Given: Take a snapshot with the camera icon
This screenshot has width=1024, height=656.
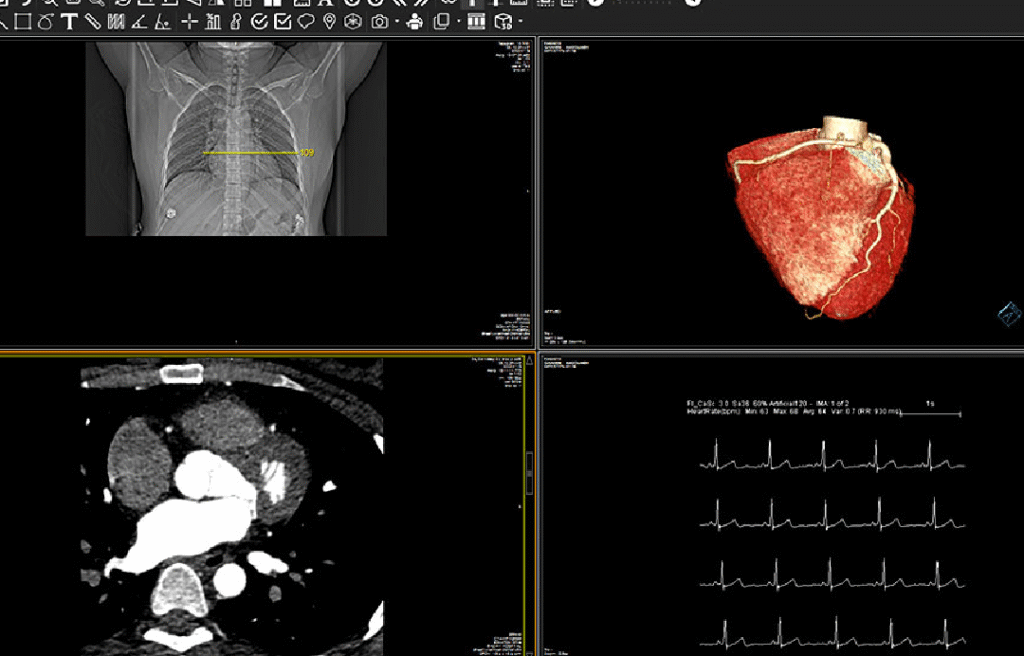Looking at the screenshot, I should pos(379,22).
